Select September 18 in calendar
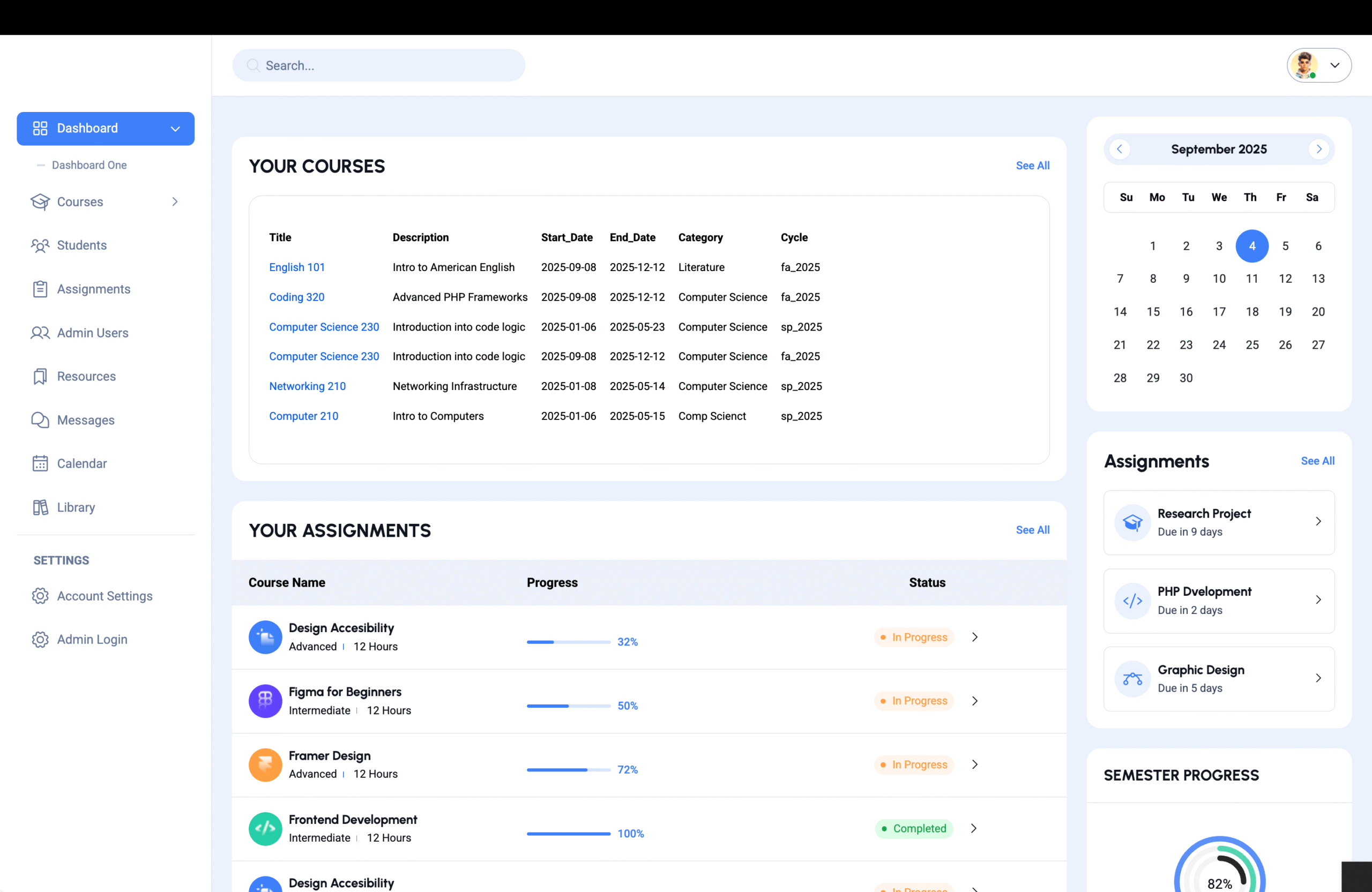Viewport: 1372px width, 892px height. point(1252,312)
